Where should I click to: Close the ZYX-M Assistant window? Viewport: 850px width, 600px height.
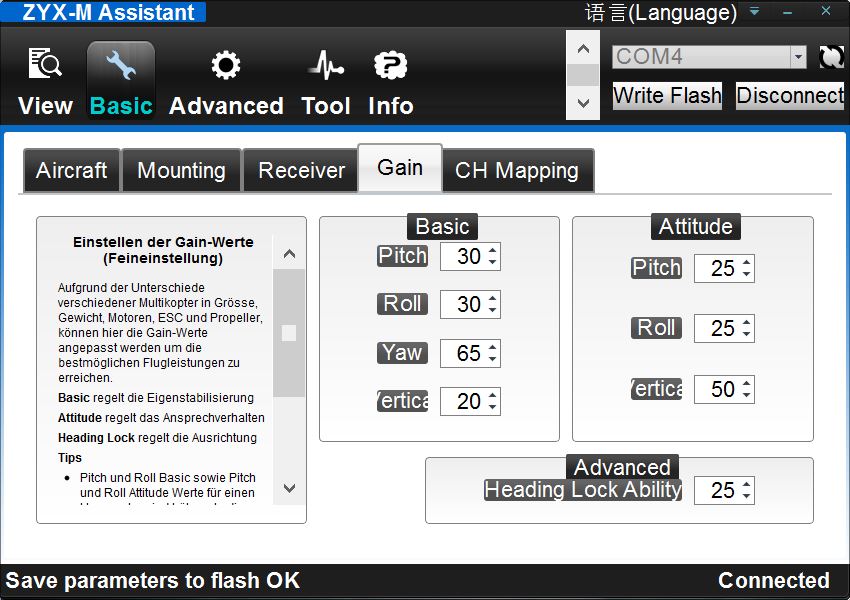826,11
